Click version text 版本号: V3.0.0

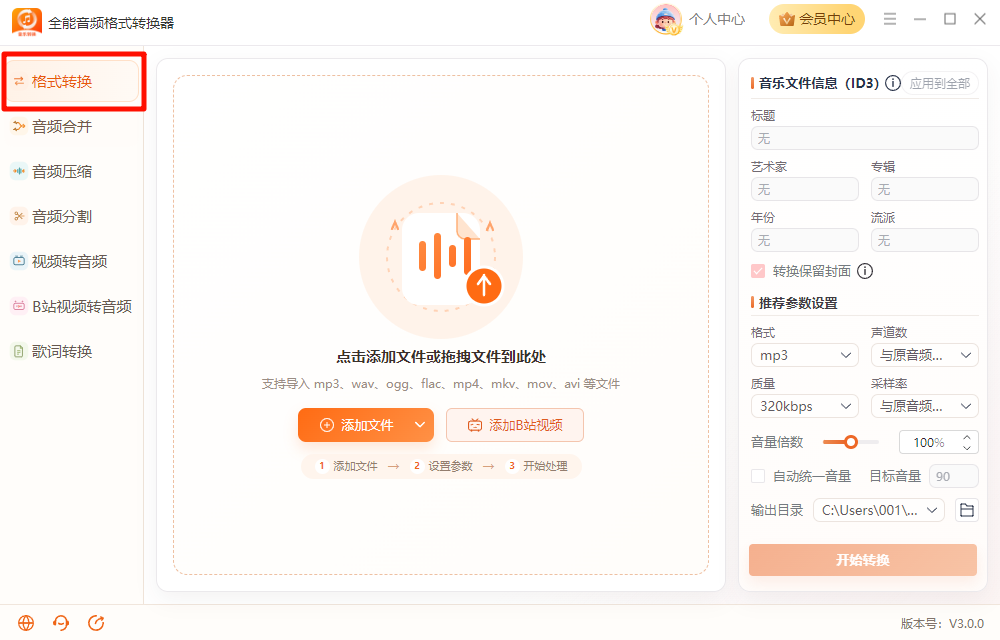pyautogui.click(x=942, y=623)
